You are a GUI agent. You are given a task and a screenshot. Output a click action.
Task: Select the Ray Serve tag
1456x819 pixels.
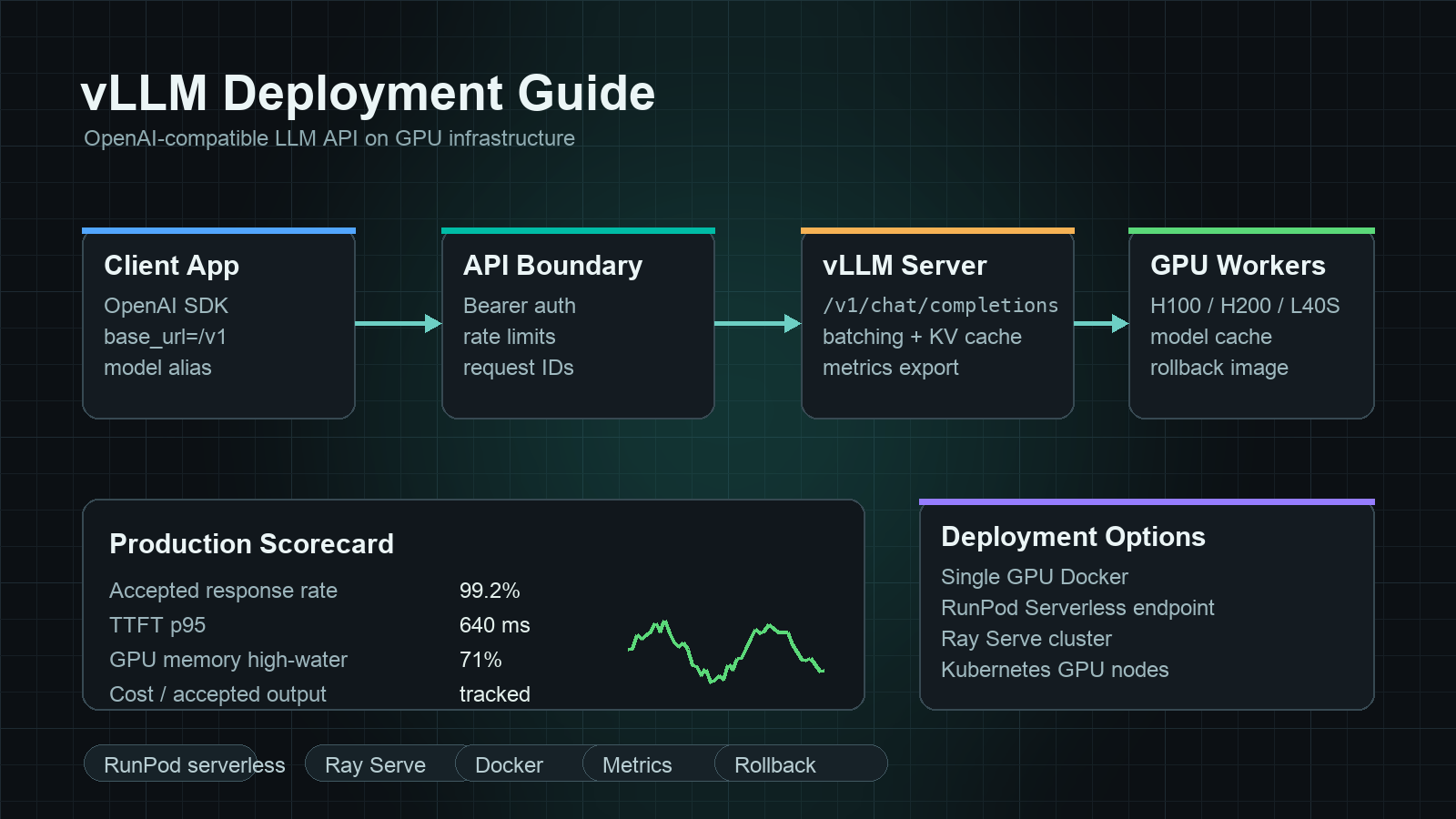tap(379, 763)
